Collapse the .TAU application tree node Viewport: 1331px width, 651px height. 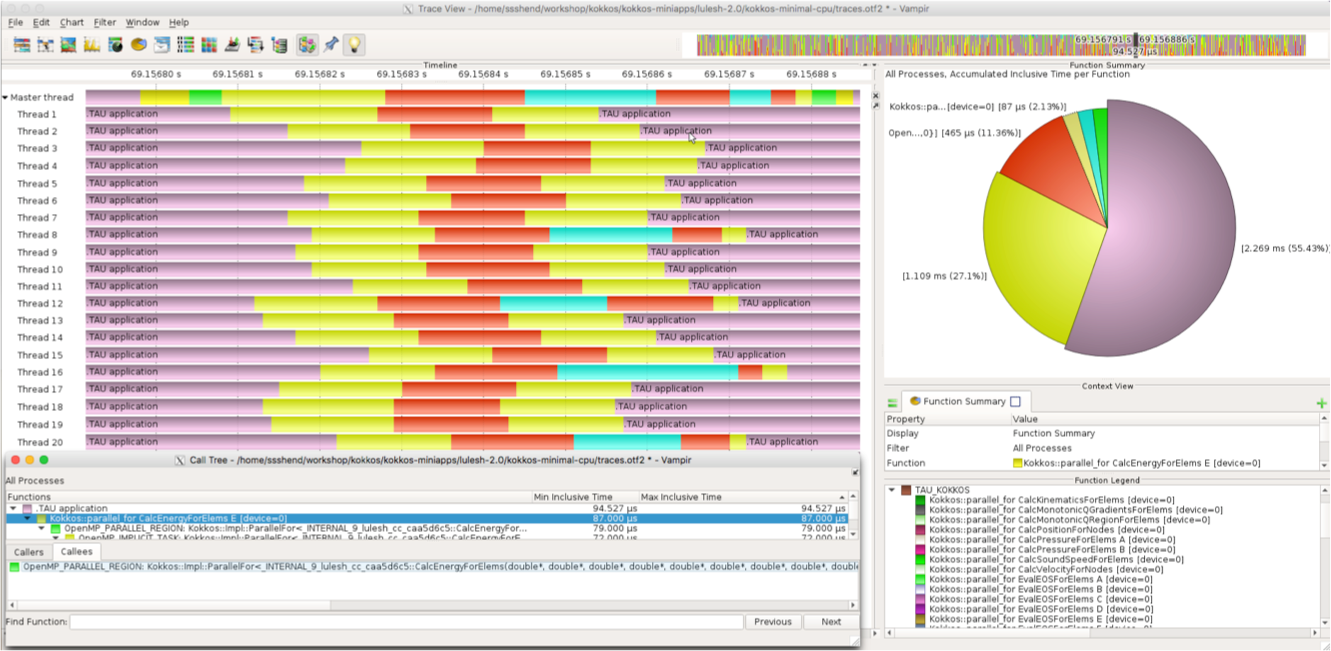(13, 509)
